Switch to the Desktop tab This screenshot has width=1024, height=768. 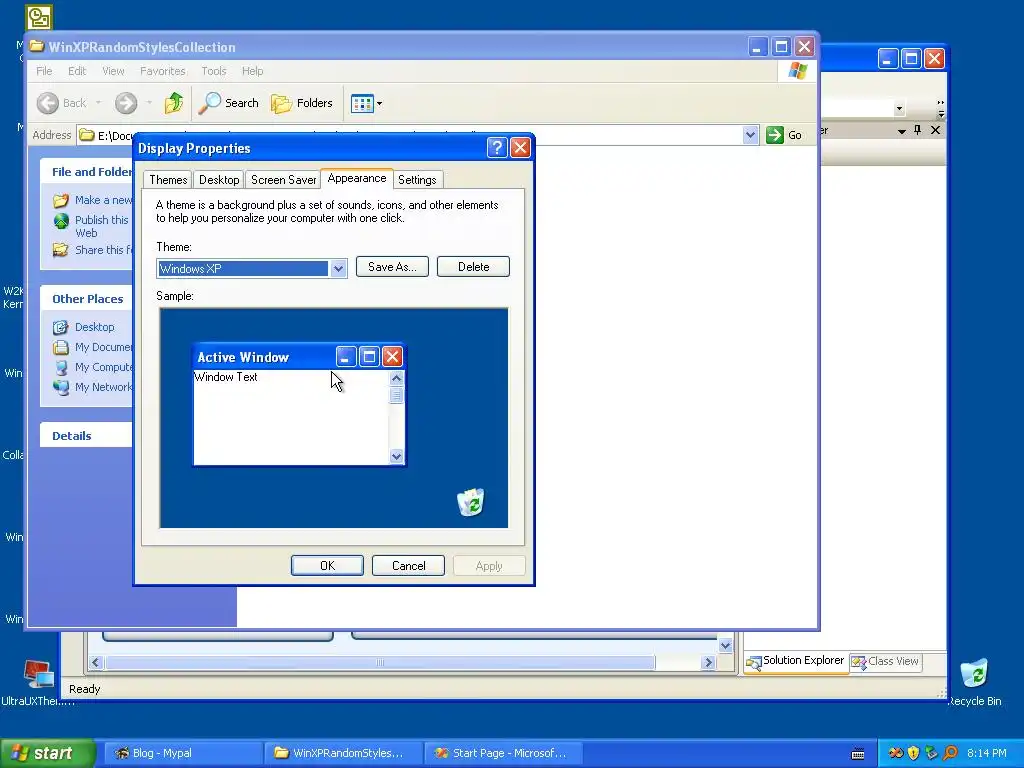tap(219, 180)
